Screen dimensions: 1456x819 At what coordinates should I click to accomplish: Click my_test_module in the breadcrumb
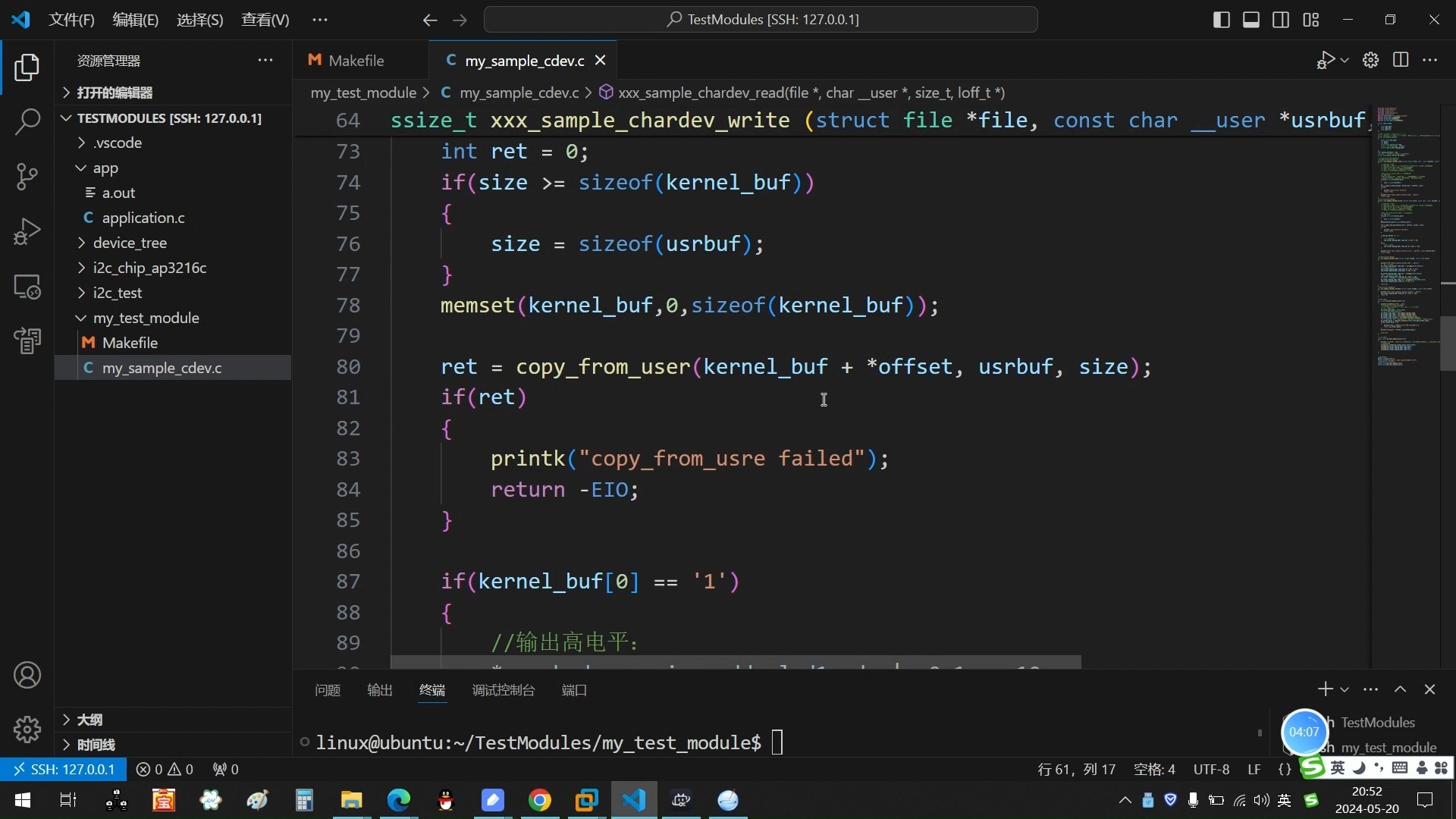tap(363, 93)
